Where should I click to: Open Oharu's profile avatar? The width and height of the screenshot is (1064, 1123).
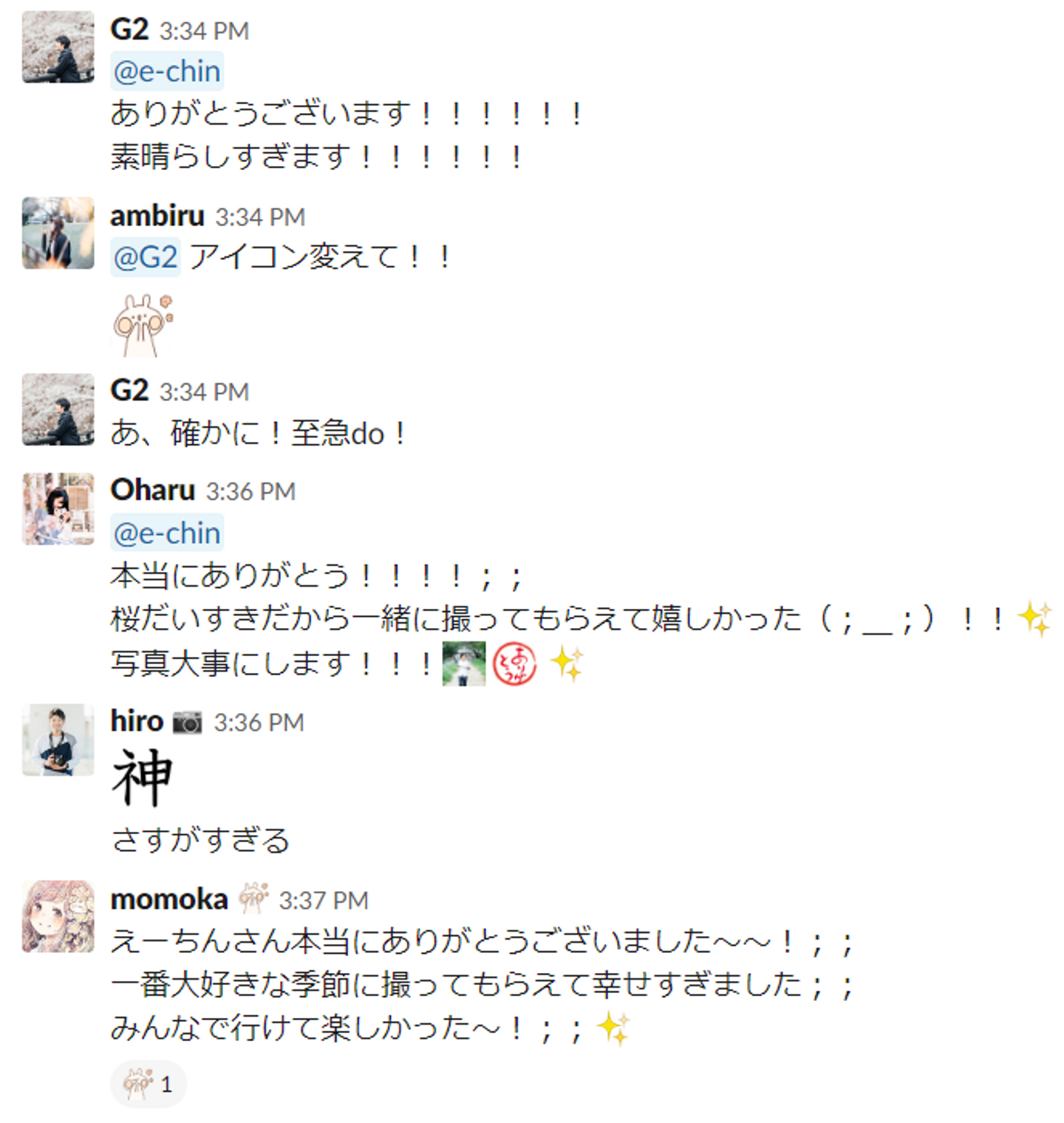click(58, 509)
